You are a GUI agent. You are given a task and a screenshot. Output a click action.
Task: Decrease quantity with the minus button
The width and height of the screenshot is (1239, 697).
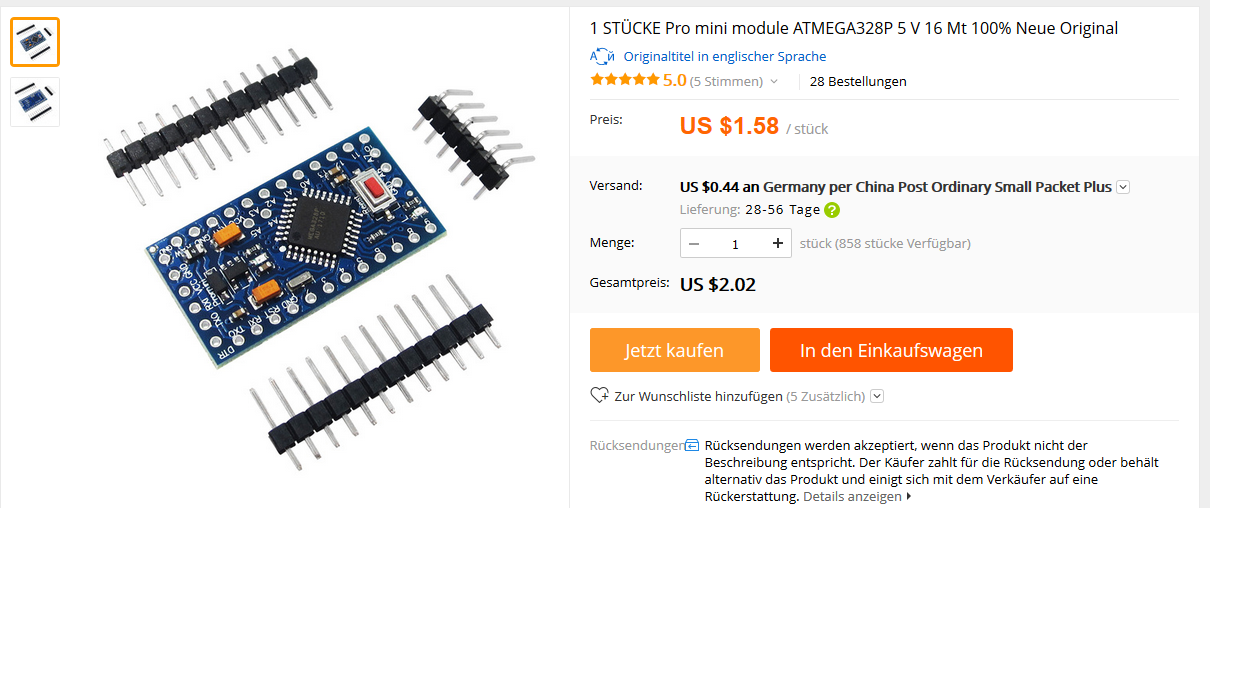pos(694,243)
